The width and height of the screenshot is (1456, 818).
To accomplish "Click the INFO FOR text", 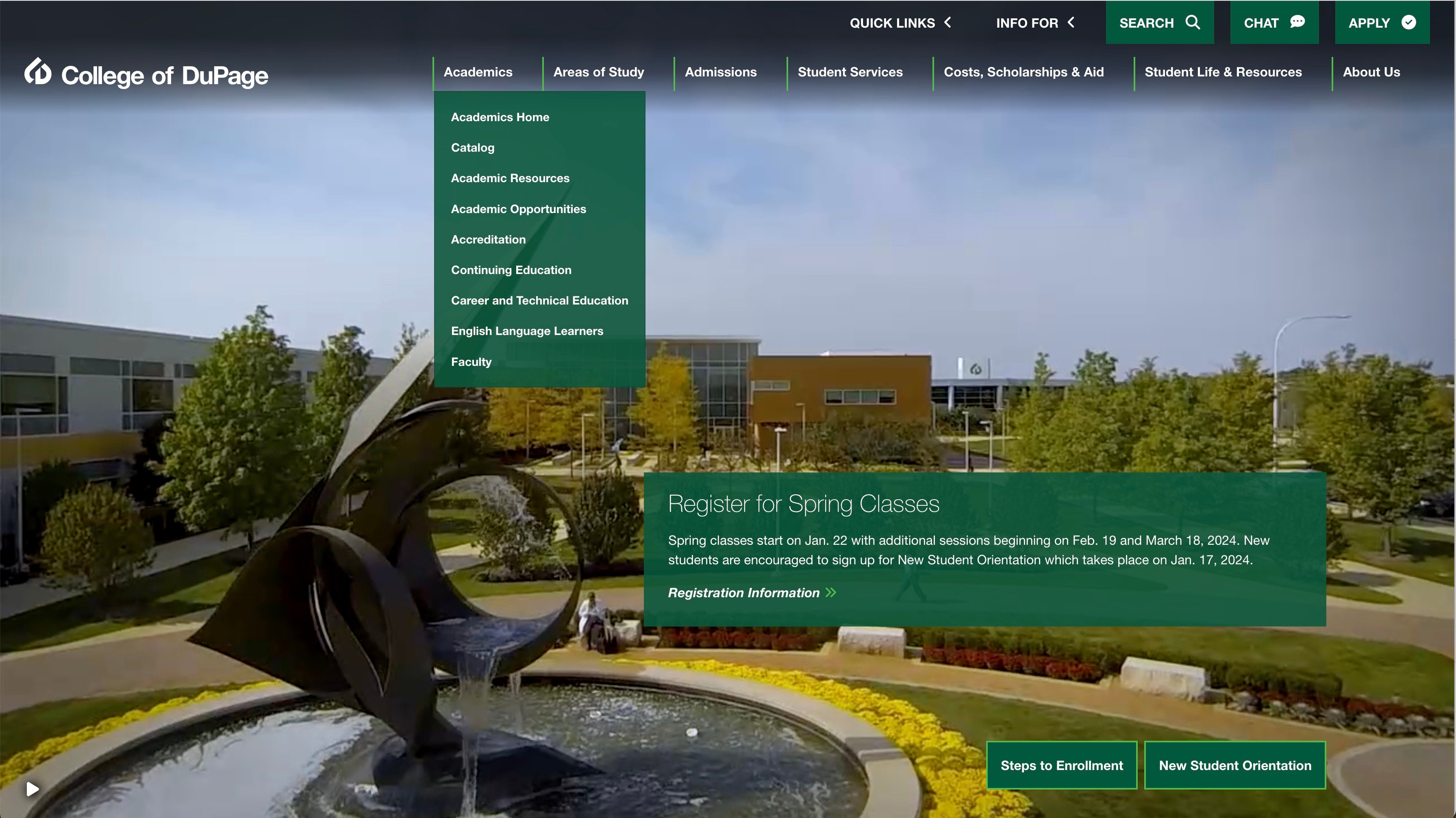I will pos(1027,23).
